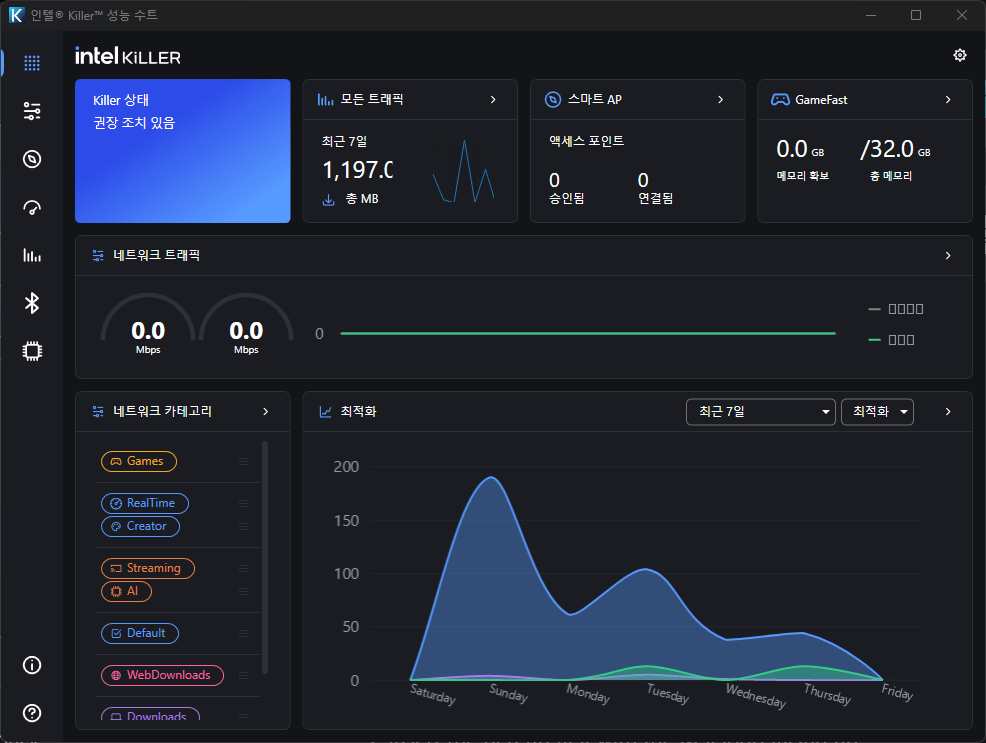Click the 1,197.0 total traffic value
Screen dimensions: 986x743
pyautogui.click(x=357, y=170)
